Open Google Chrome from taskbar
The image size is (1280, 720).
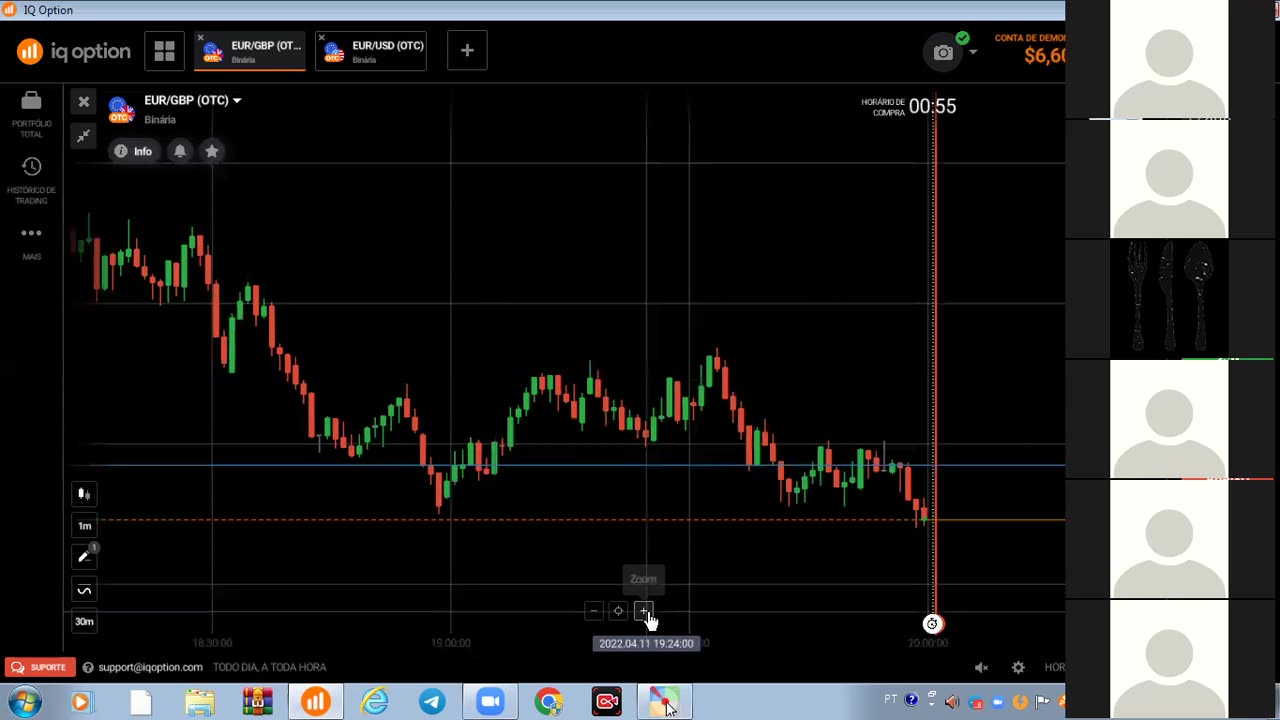[549, 703]
